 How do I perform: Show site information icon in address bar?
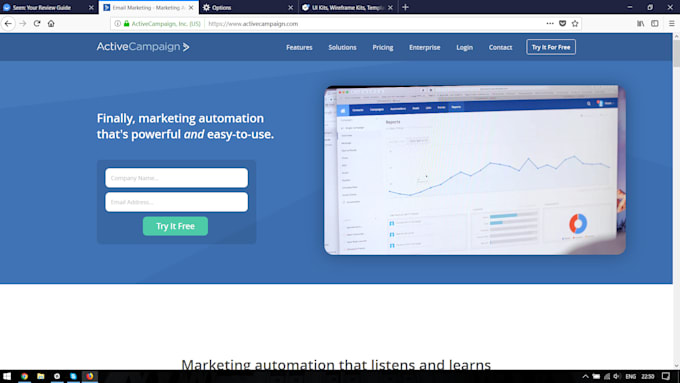point(118,23)
